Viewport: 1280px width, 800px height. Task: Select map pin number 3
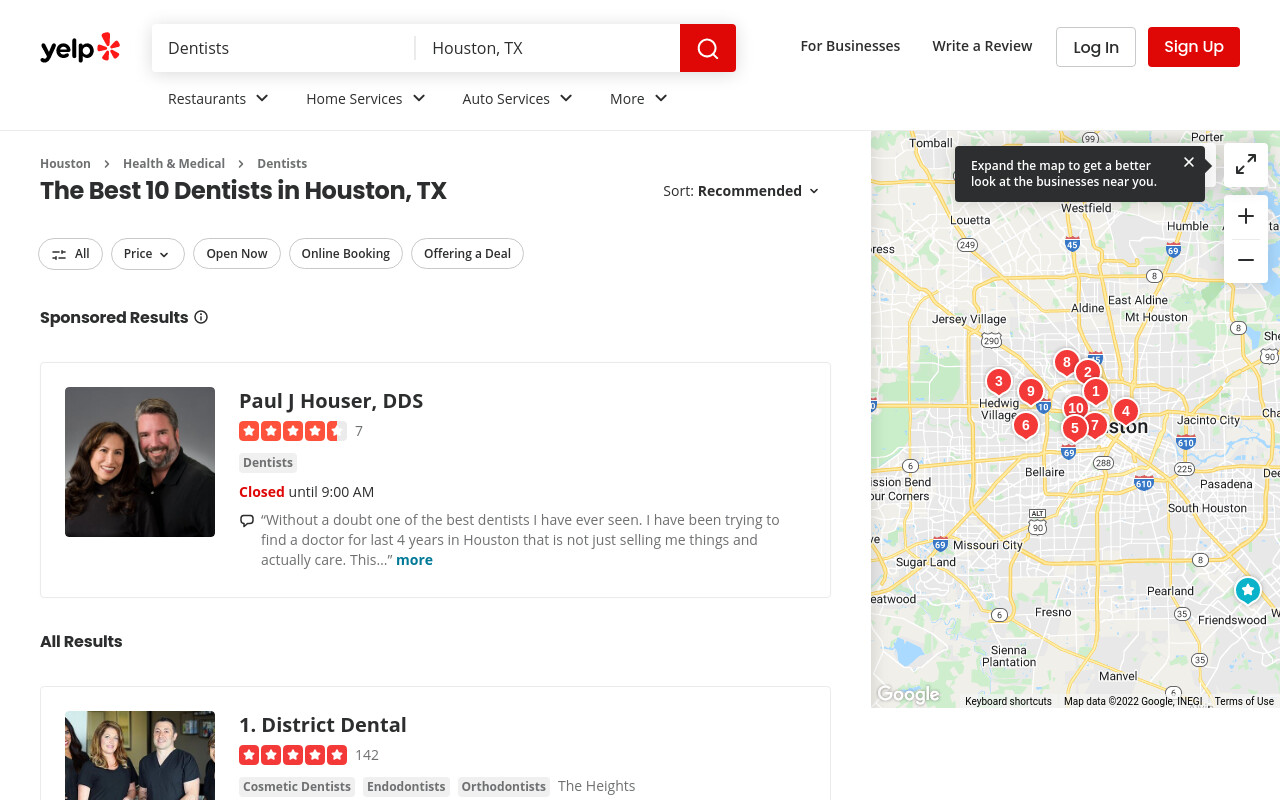coord(998,381)
